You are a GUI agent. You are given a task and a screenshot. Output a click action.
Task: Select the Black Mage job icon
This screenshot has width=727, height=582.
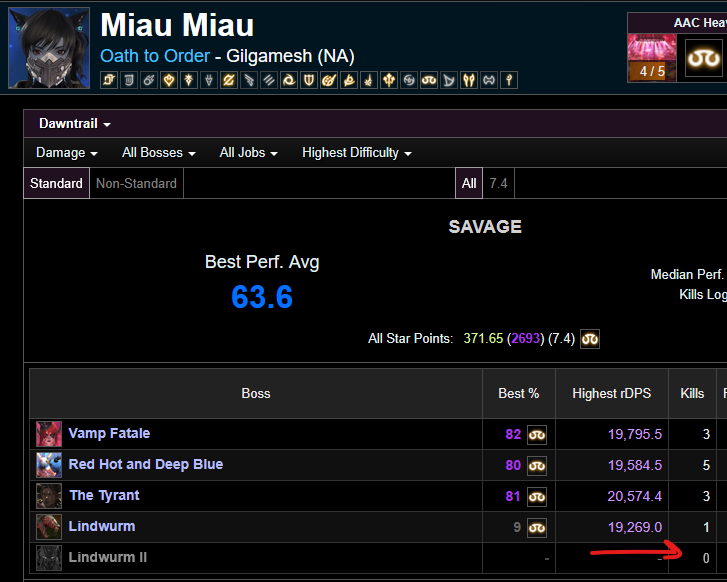(x=149, y=80)
